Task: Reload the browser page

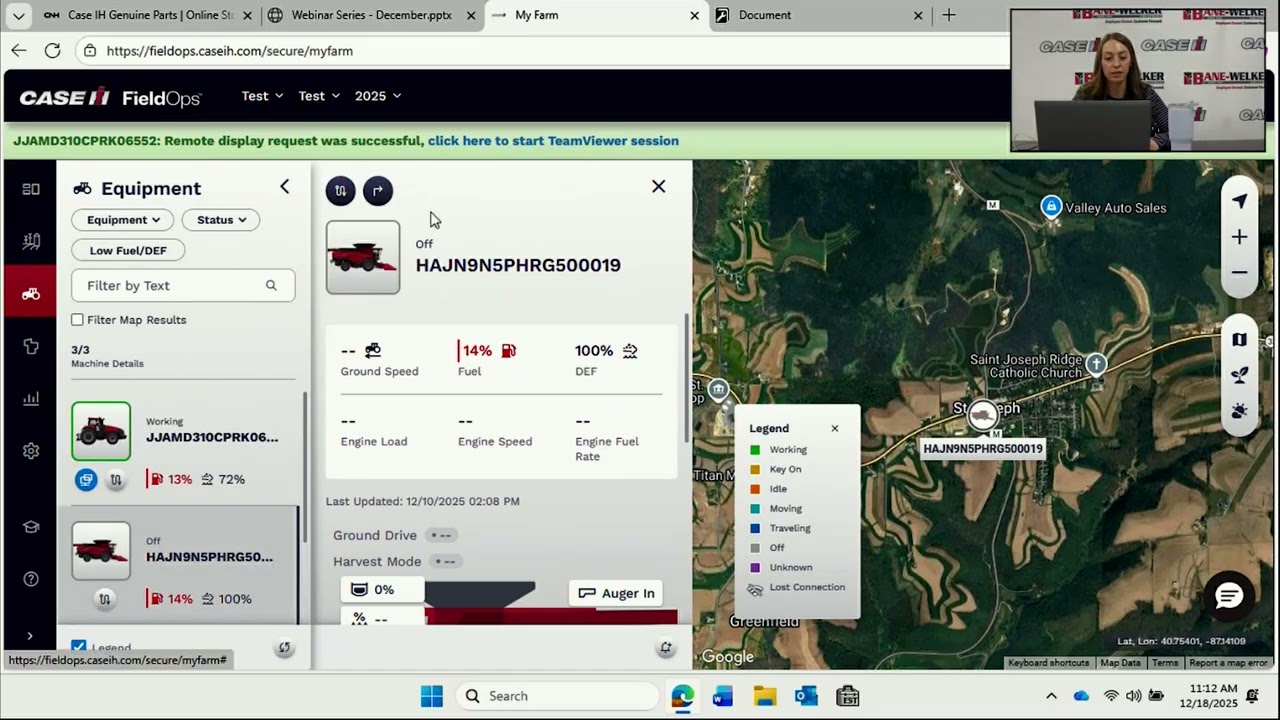Action: [53, 50]
